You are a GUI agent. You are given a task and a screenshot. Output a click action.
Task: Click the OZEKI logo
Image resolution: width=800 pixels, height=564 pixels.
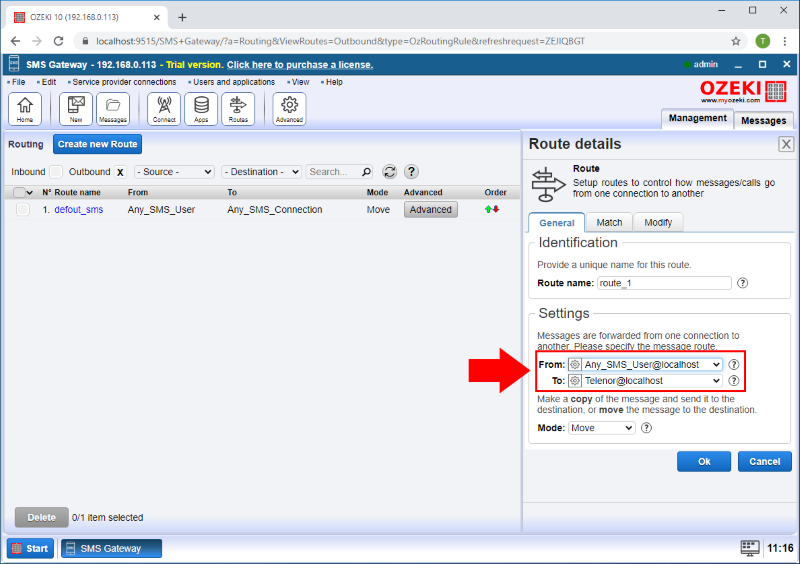click(x=743, y=91)
